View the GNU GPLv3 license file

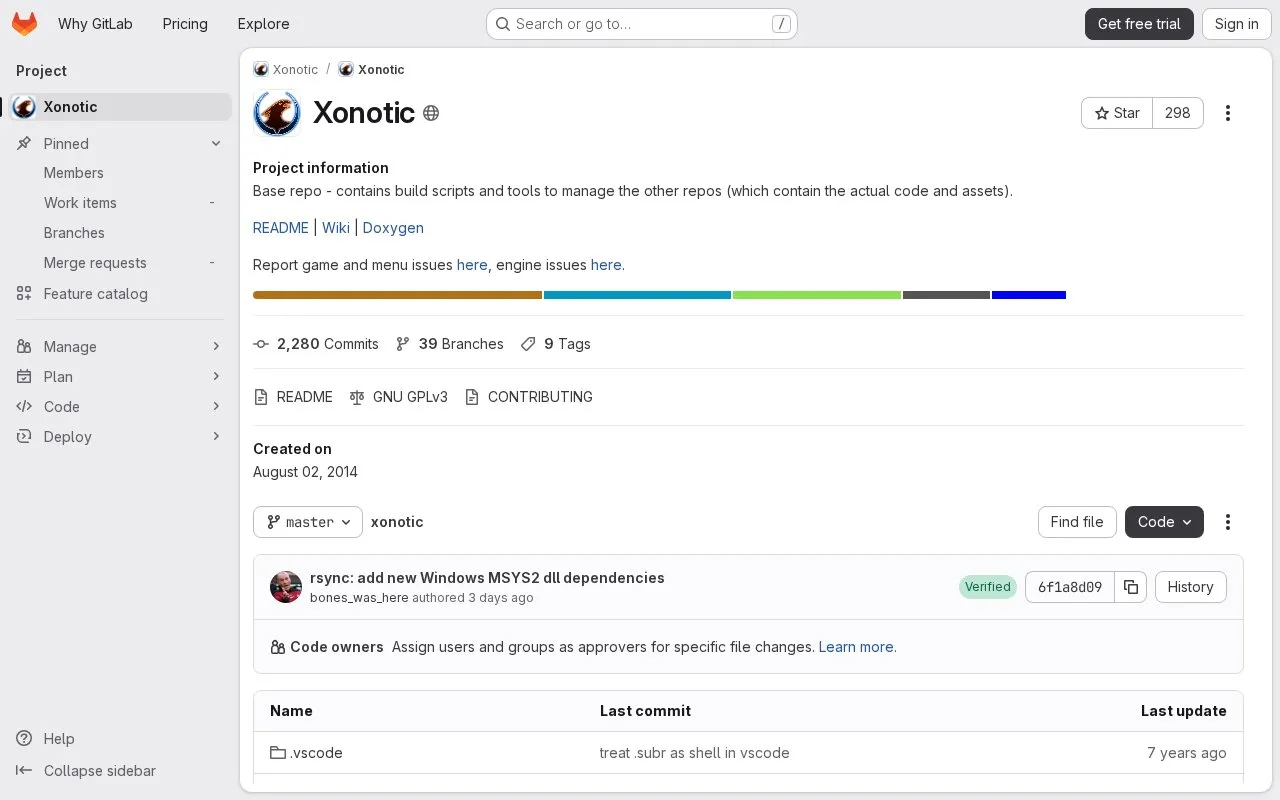(399, 397)
